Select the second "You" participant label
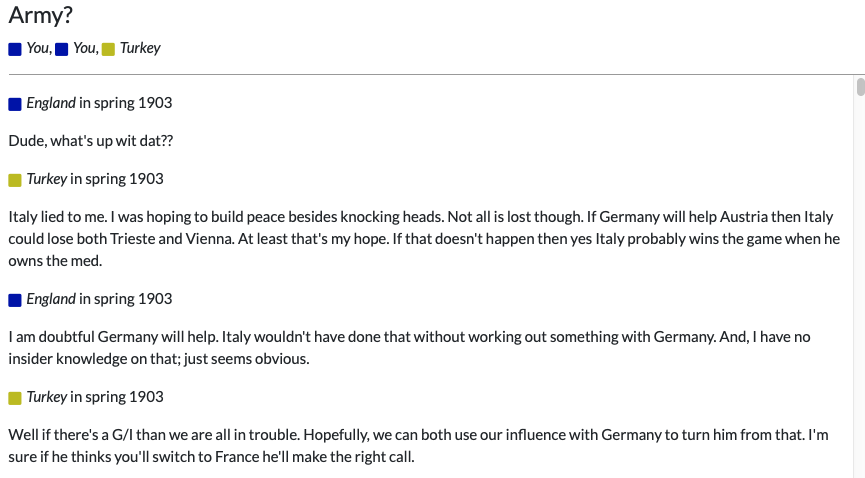 pyautogui.click(x=84, y=48)
